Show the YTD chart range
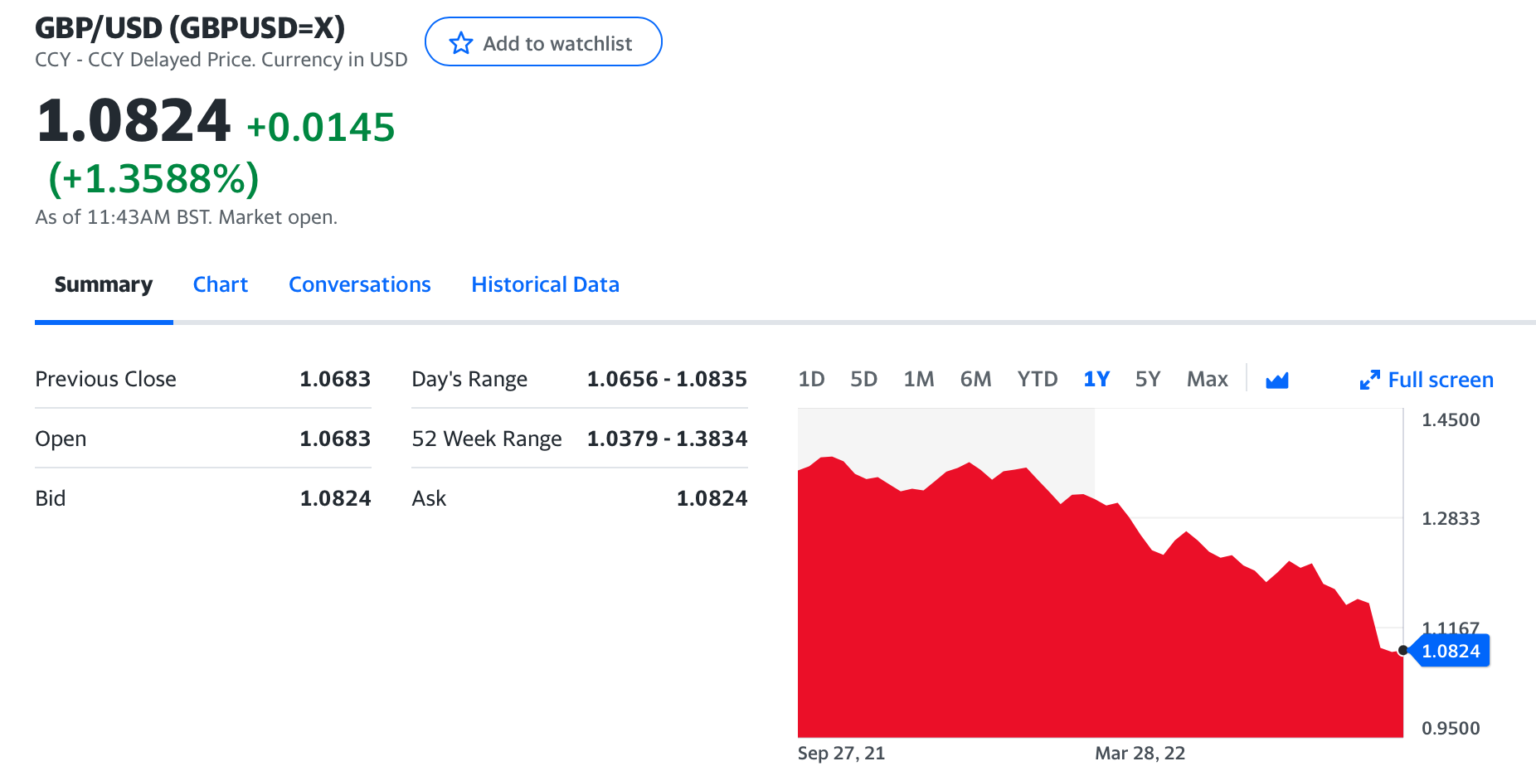The width and height of the screenshot is (1536, 771). coord(1037,380)
